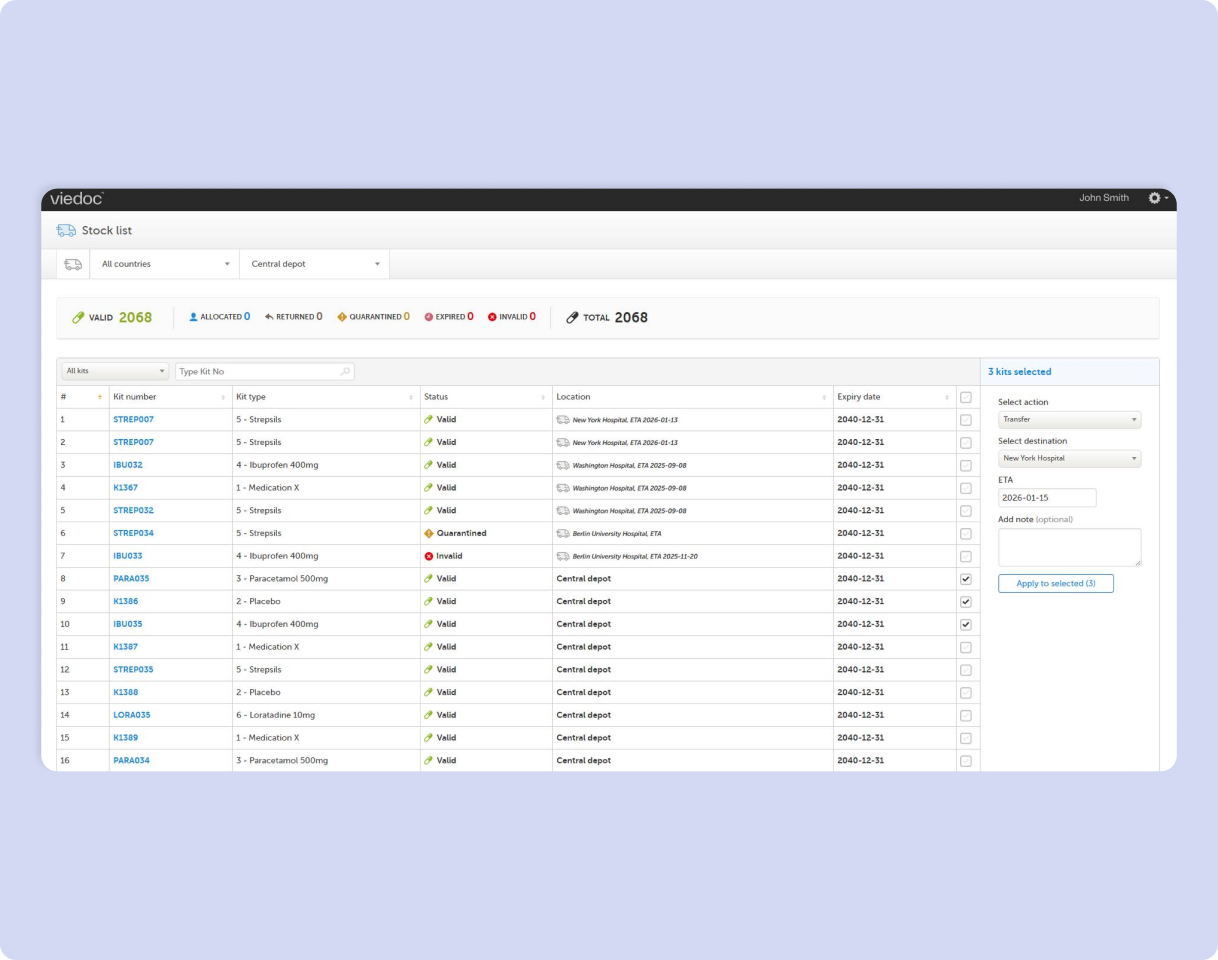Image resolution: width=1218 pixels, height=960 pixels.
Task: Click the Returned arrow icon in summary
Action: pyautogui.click(x=269, y=317)
